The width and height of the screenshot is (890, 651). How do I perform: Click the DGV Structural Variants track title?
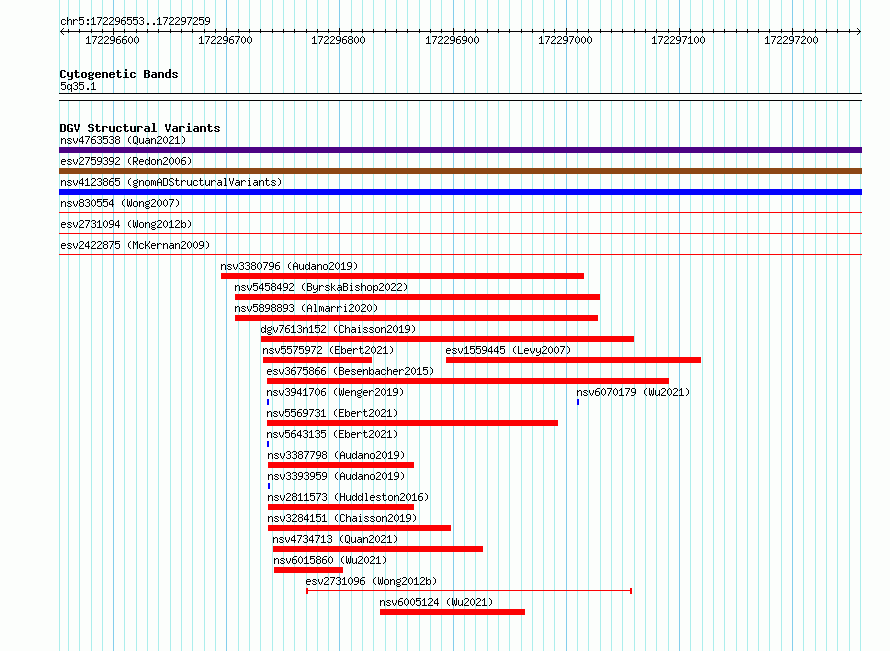click(x=140, y=128)
